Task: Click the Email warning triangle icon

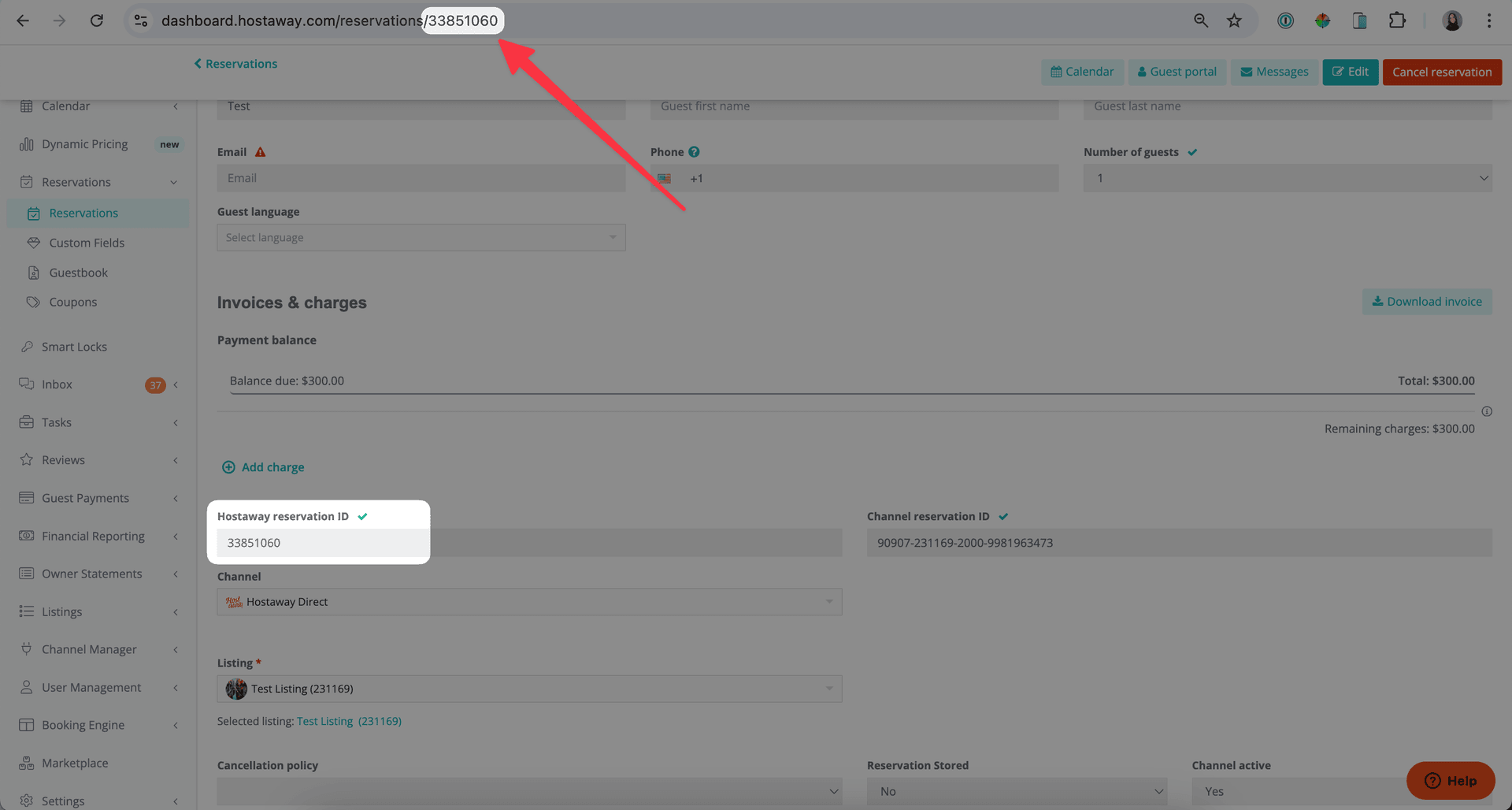Action: 260,152
